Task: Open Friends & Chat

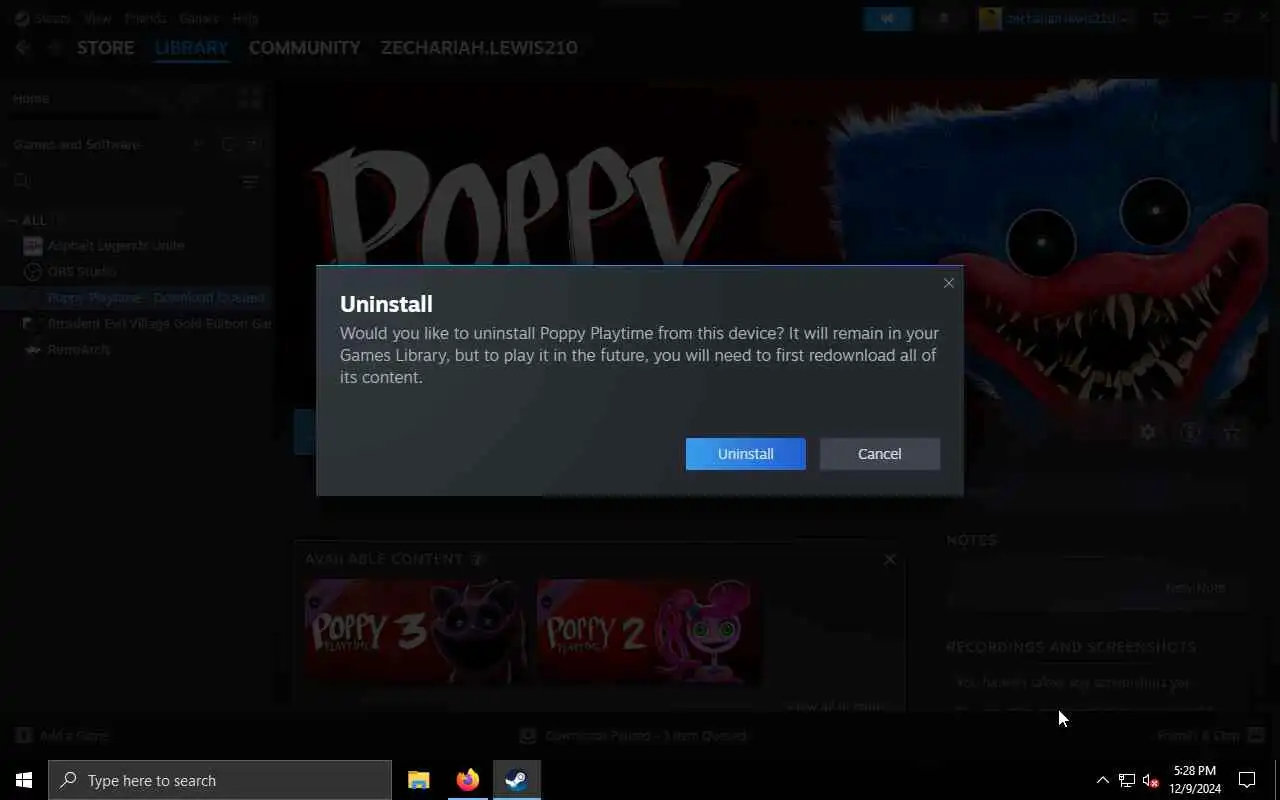Action: pyautogui.click(x=1210, y=735)
